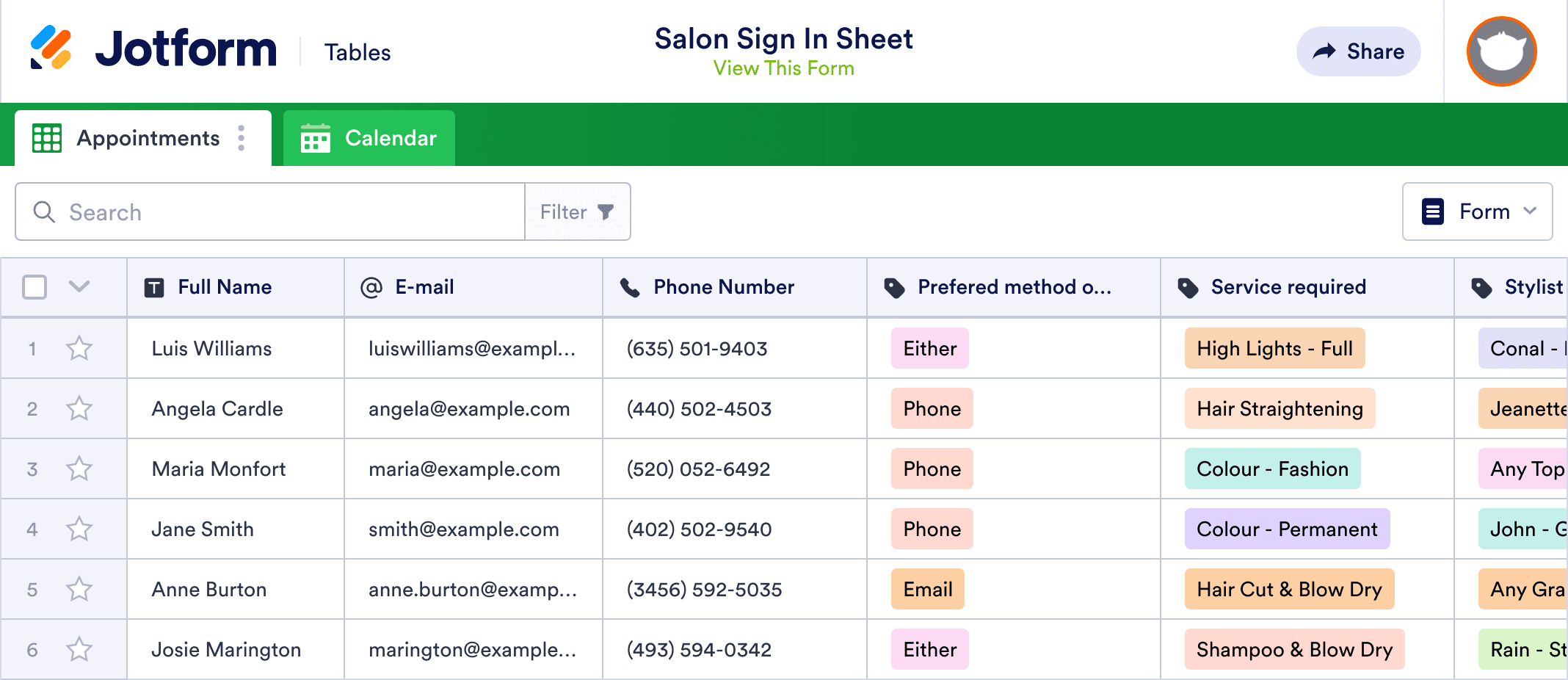The height and width of the screenshot is (680, 1568).
Task: Favorite the Josie Marington row with star
Action: point(79,649)
